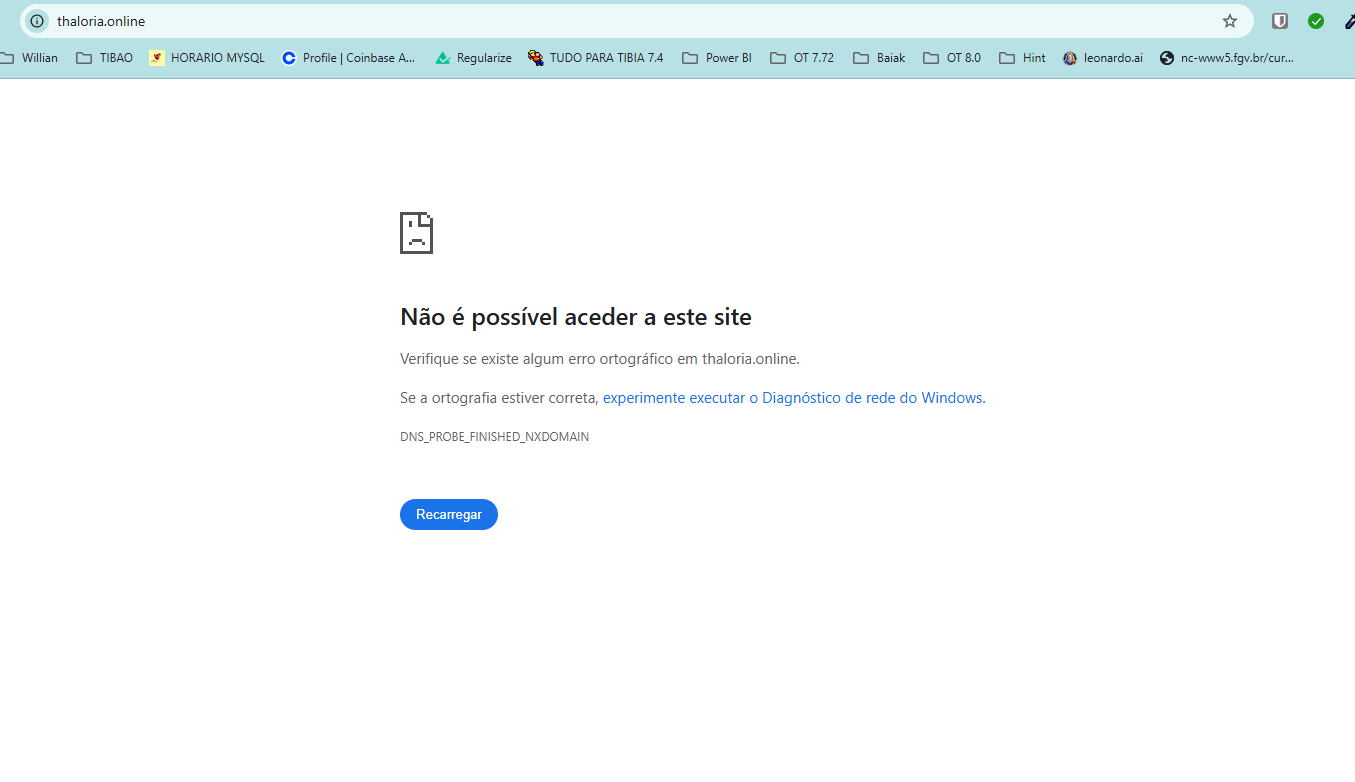Open the Baiak bookmark folder
Viewport: 1355px width, 782px height.
click(879, 58)
